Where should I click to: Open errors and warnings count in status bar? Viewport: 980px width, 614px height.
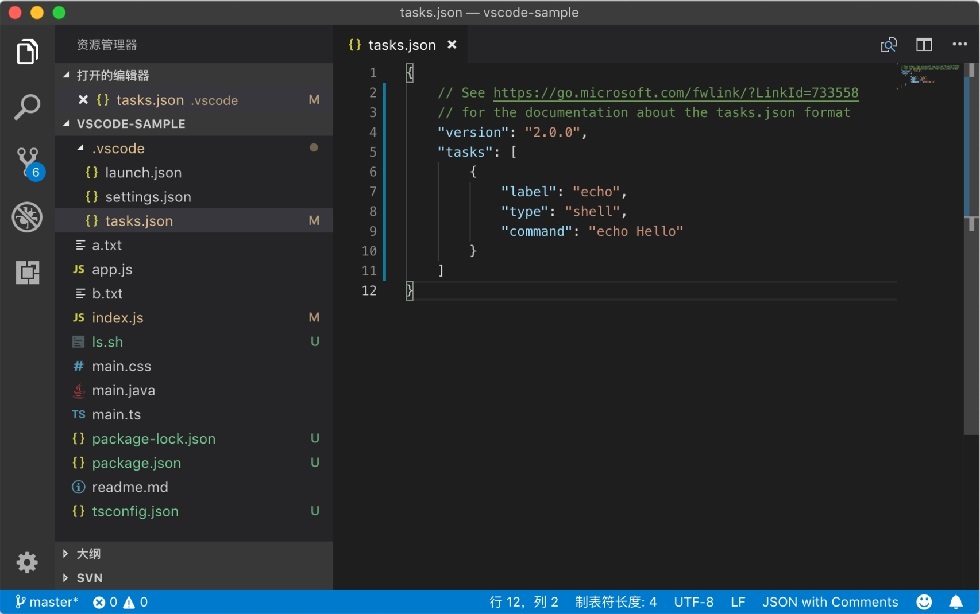tap(120, 601)
